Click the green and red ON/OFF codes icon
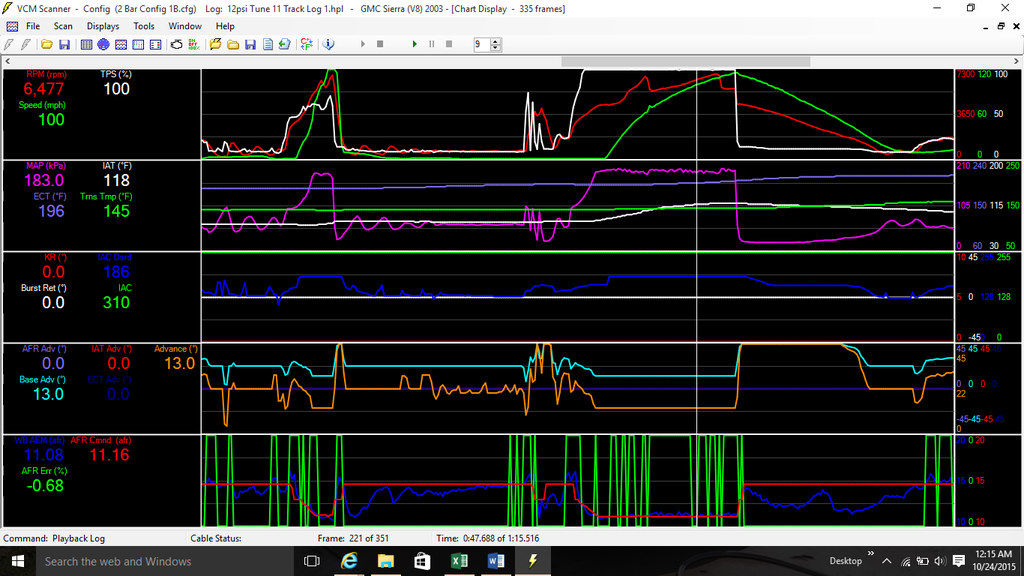This screenshot has height=576, width=1024. click(194, 44)
